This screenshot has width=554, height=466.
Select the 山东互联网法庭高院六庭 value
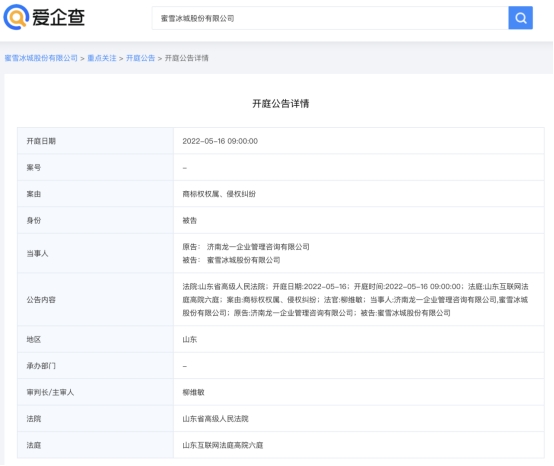click(x=223, y=445)
